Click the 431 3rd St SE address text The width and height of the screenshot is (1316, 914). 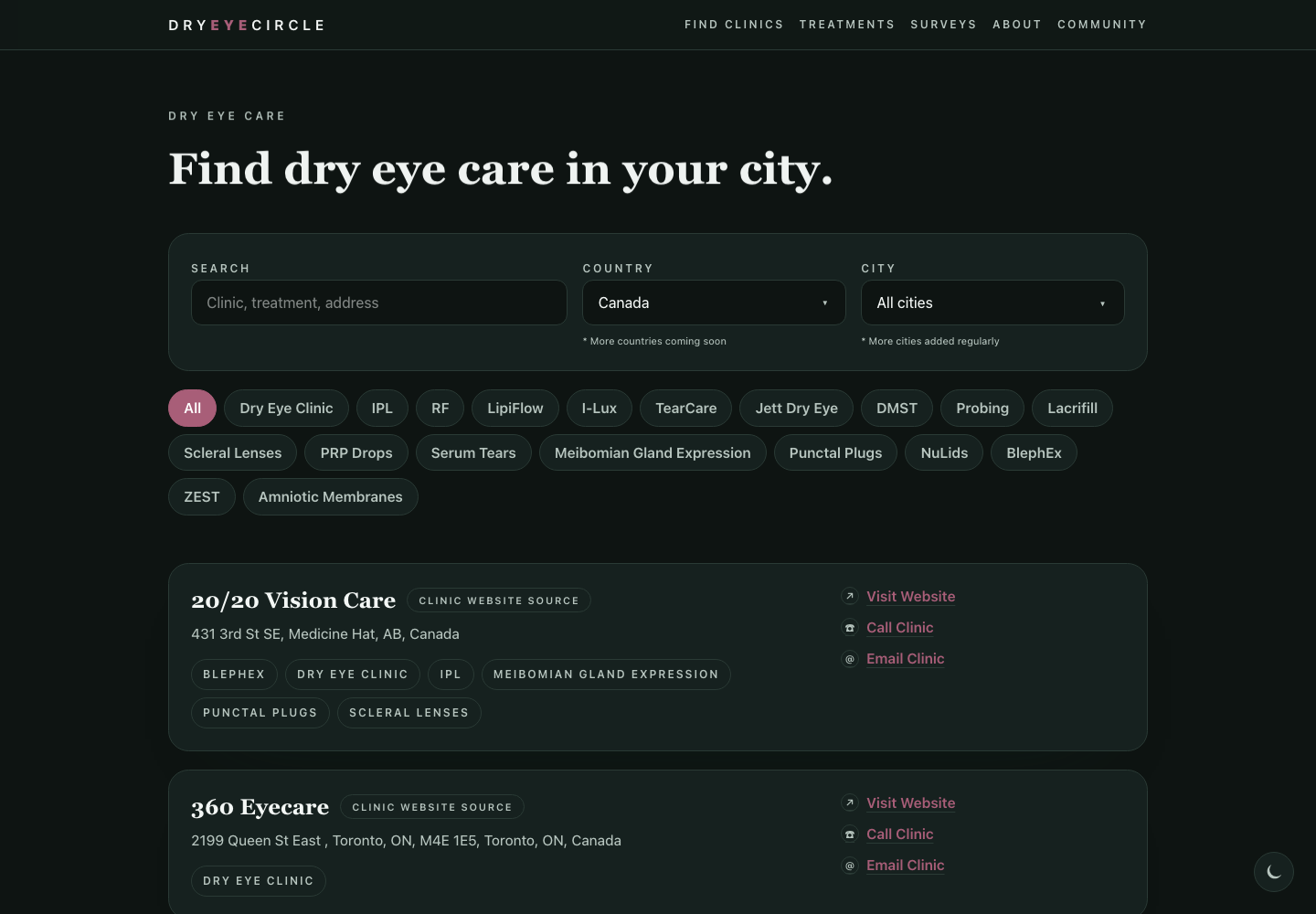tap(325, 633)
